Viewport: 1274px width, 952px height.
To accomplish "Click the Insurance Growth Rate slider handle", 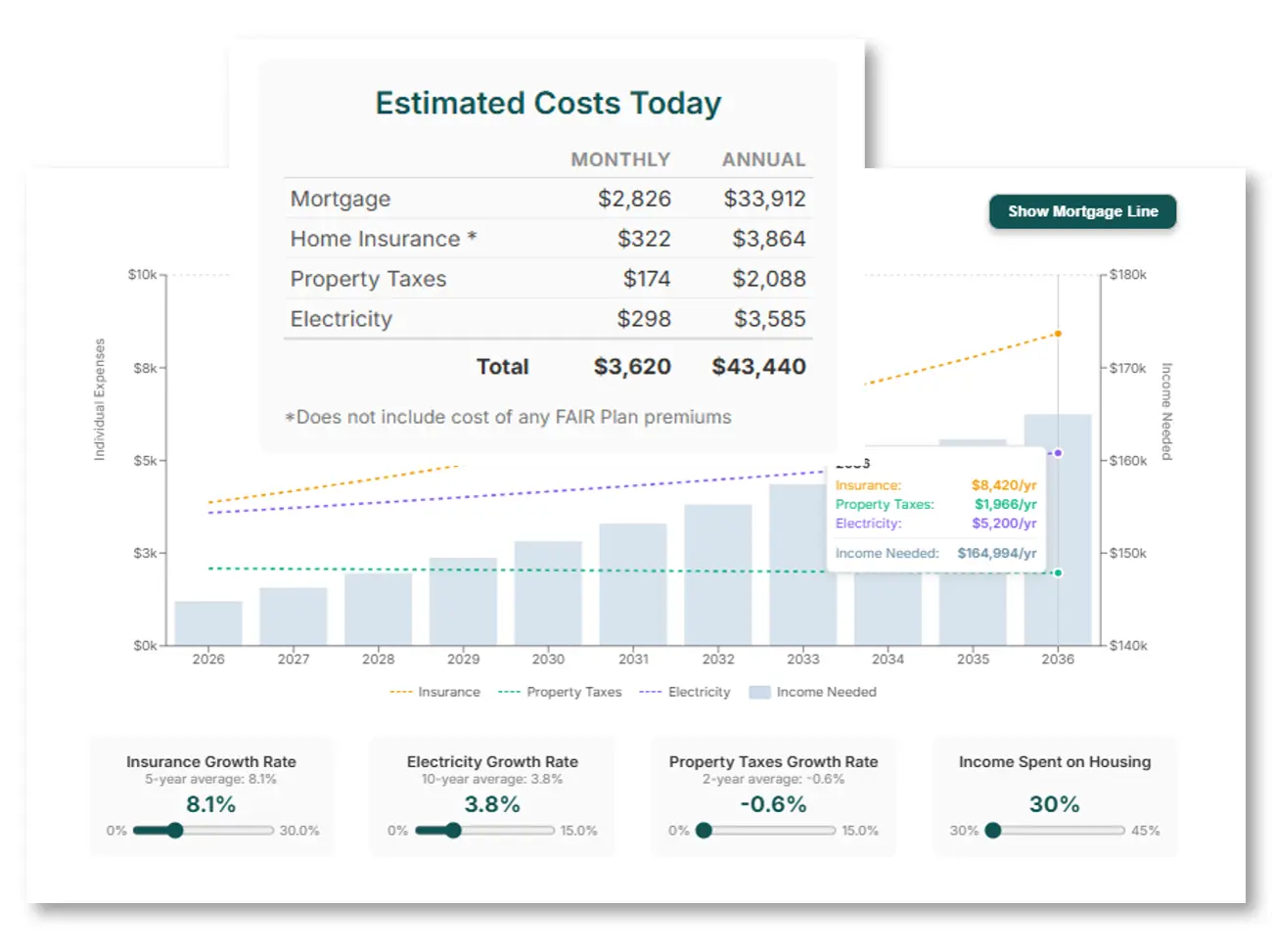I will [175, 831].
